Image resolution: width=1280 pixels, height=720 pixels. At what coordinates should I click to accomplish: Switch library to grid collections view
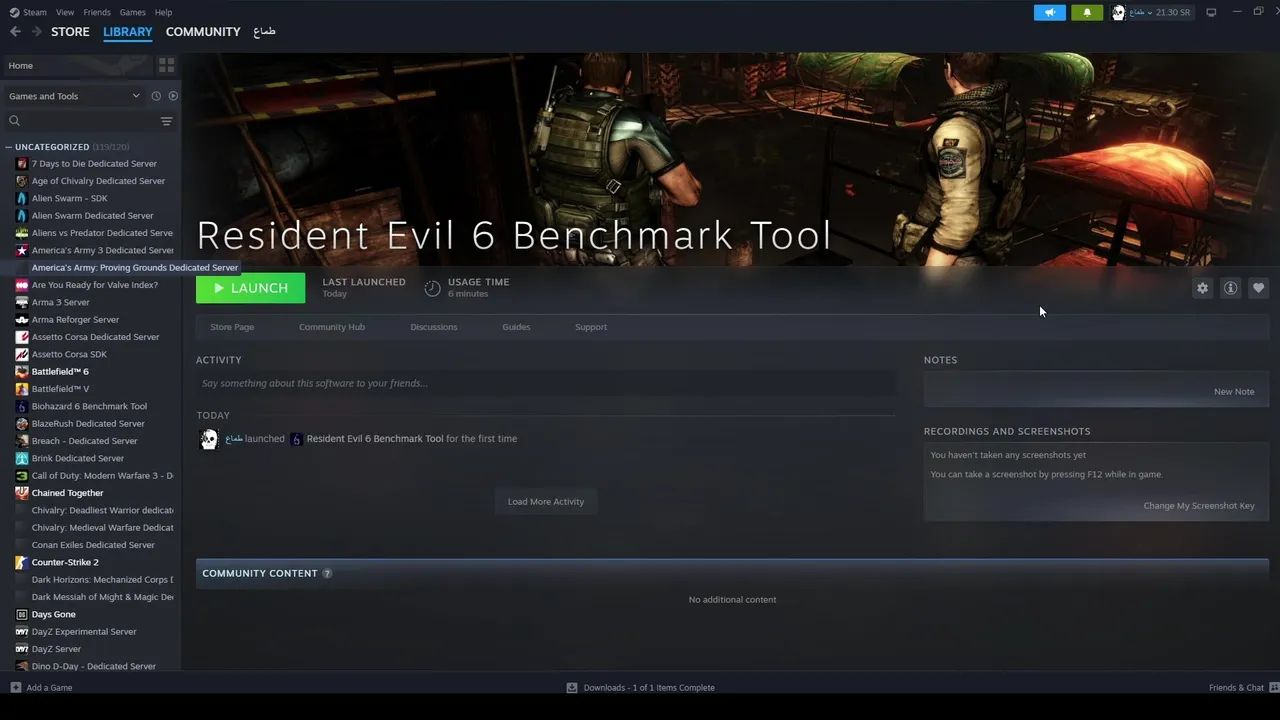pyautogui.click(x=166, y=65)
